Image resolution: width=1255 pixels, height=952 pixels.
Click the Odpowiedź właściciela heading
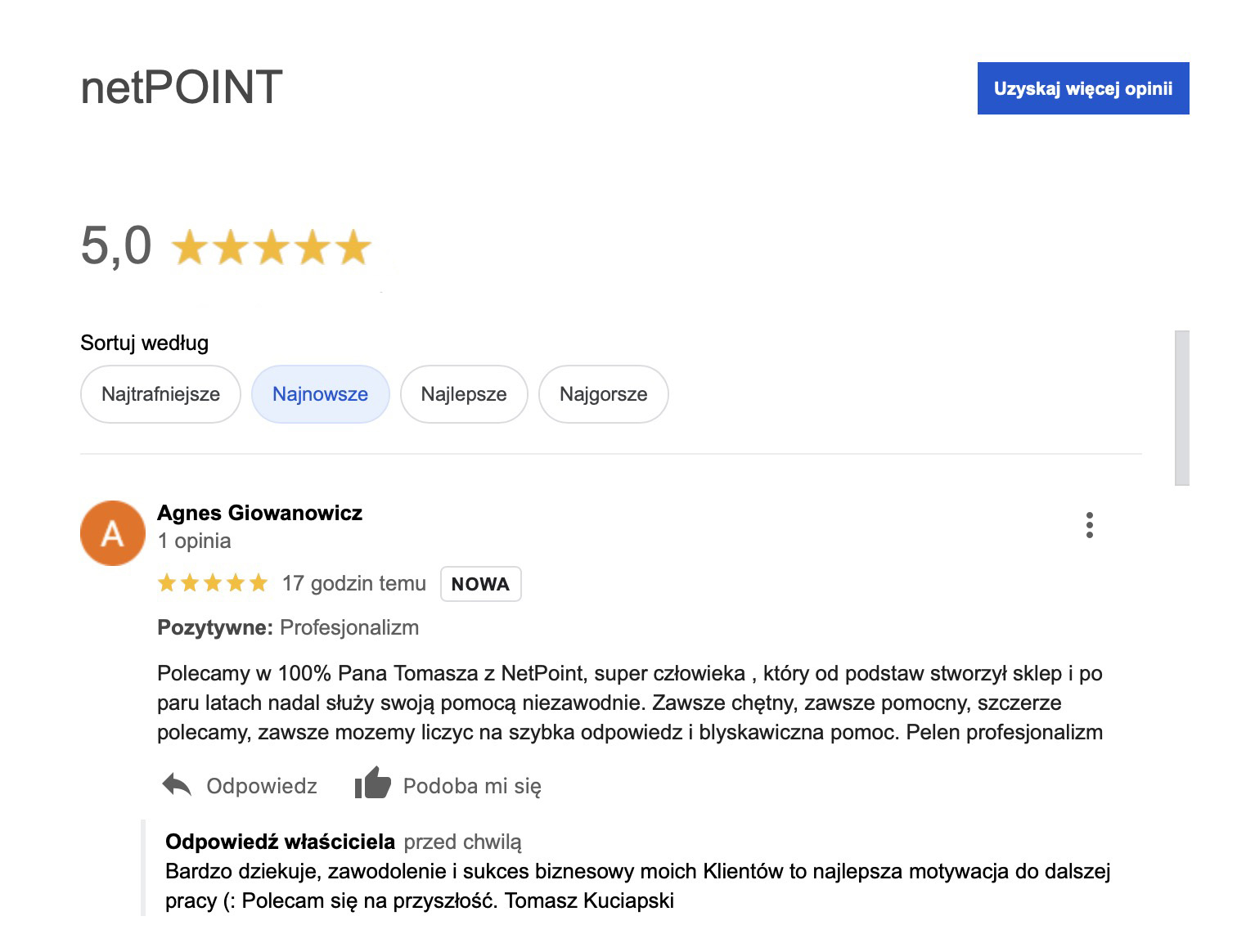coord(280,842)
